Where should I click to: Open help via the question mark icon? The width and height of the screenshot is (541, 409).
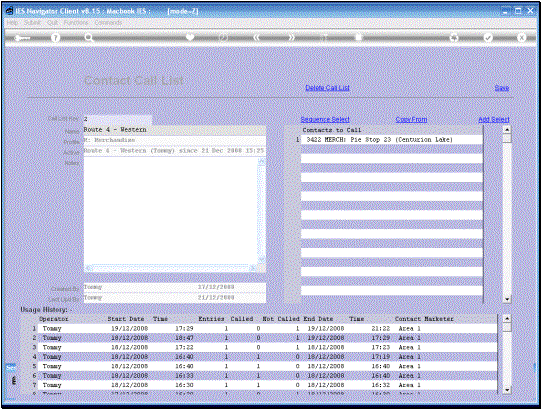[55, 38]
